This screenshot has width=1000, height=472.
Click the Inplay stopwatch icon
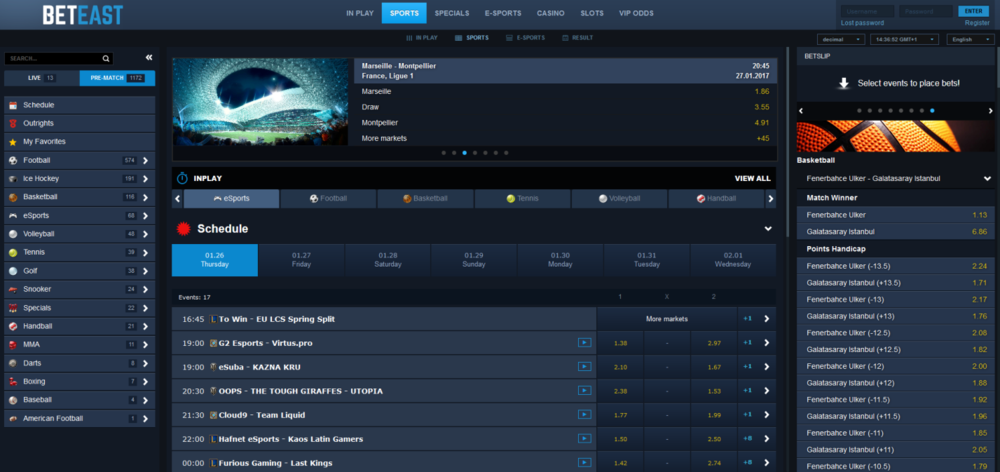coord(182,178)
